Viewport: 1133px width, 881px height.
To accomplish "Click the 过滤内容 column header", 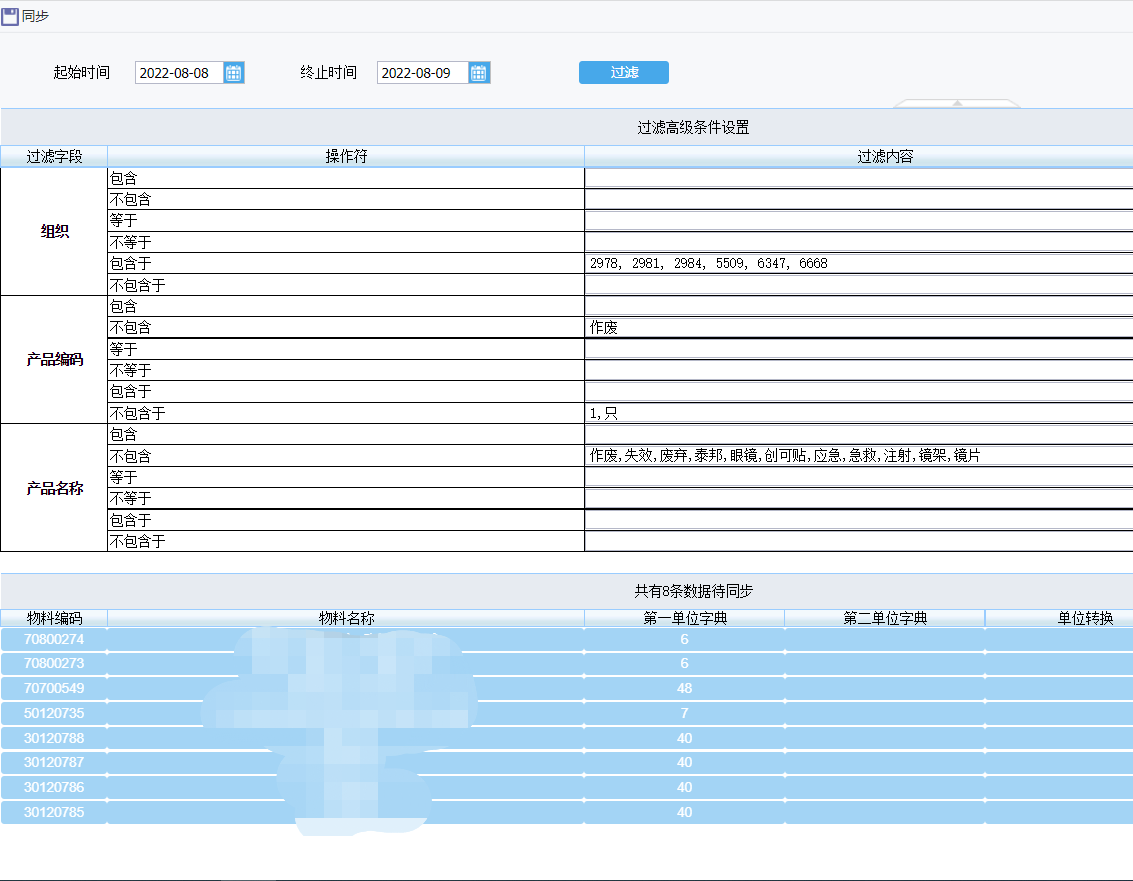I will pyautogui.click(x=859, y=156).
